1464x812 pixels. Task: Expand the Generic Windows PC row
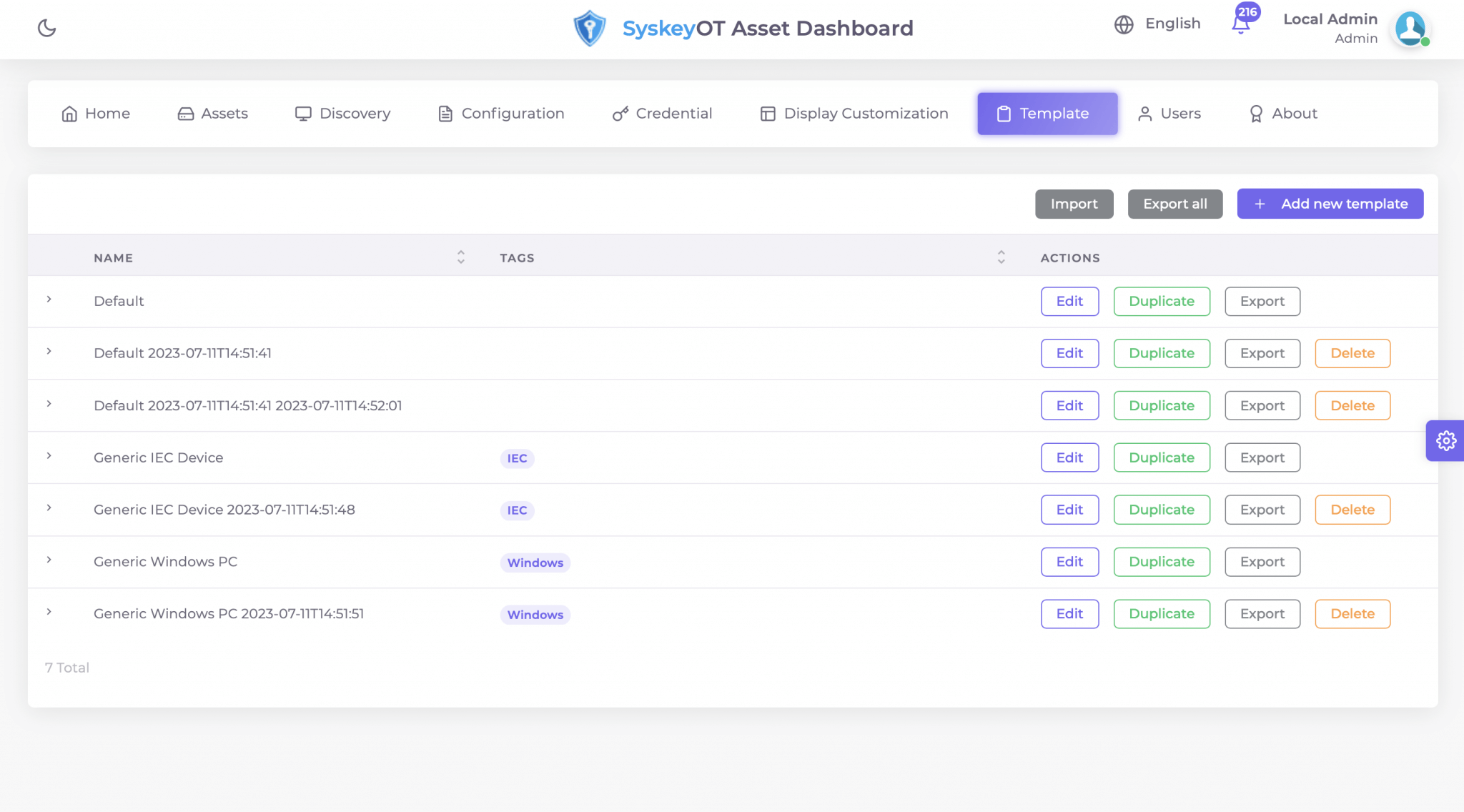click(x=49, y=561)
